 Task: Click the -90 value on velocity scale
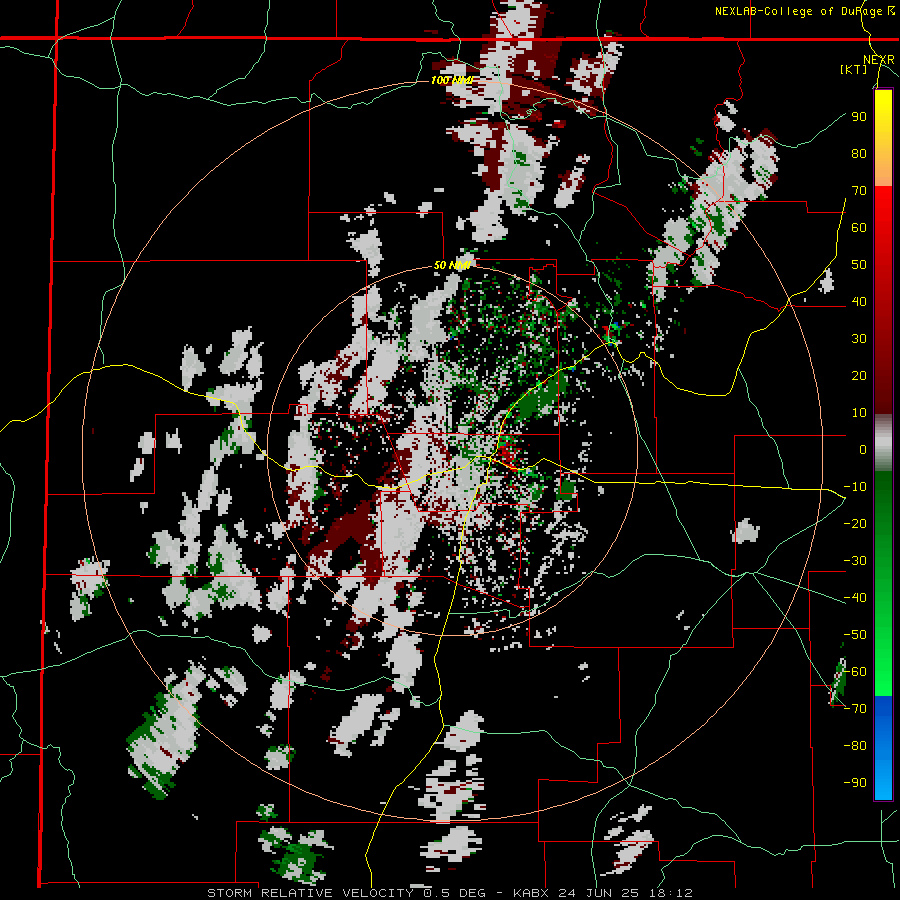(x=855, y=783)
